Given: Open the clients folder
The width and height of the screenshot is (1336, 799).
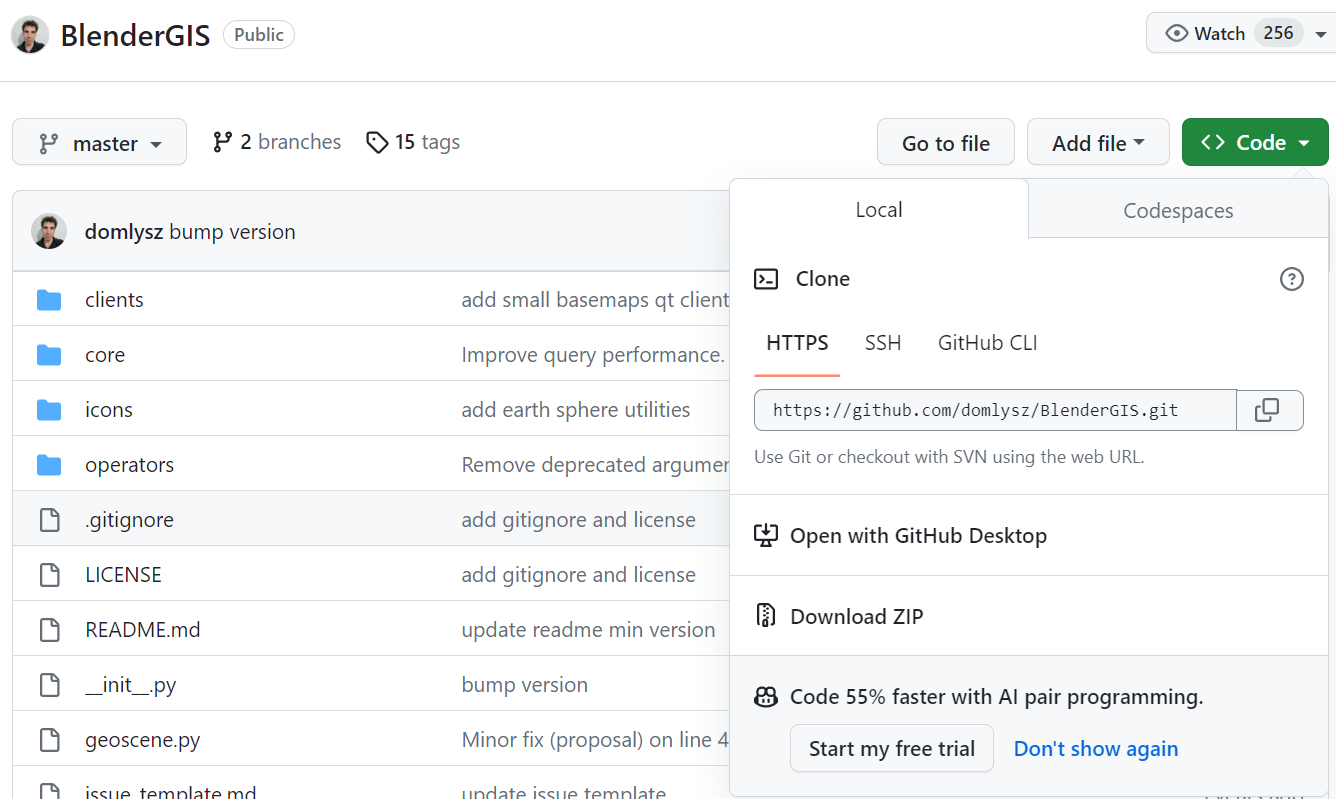Looking at the screenshot, I should click(x=114, y=300).
